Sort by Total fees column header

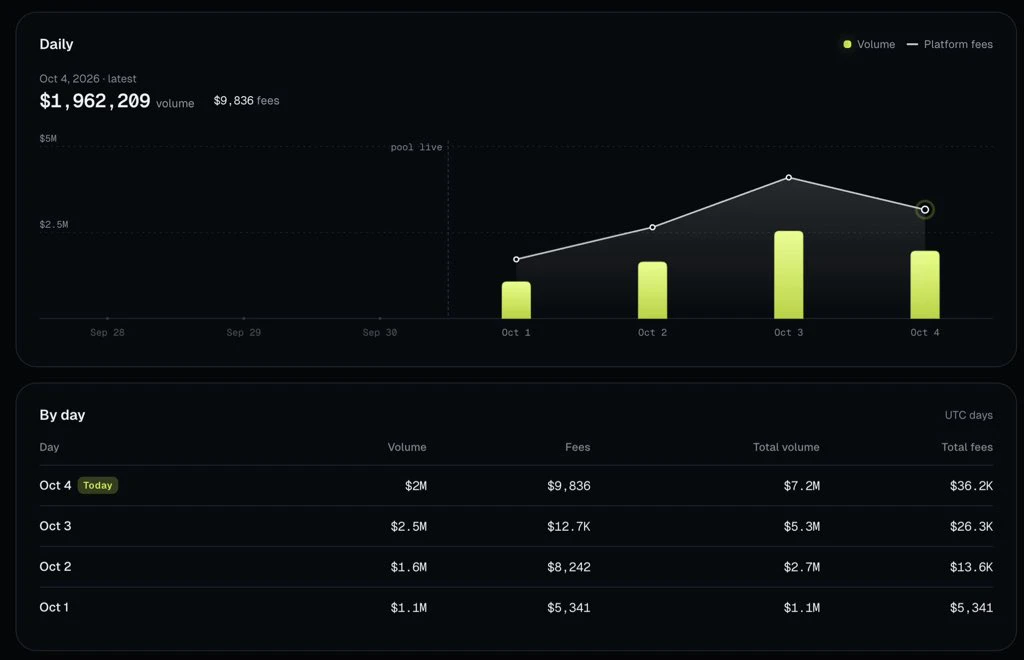click(967, 447)
